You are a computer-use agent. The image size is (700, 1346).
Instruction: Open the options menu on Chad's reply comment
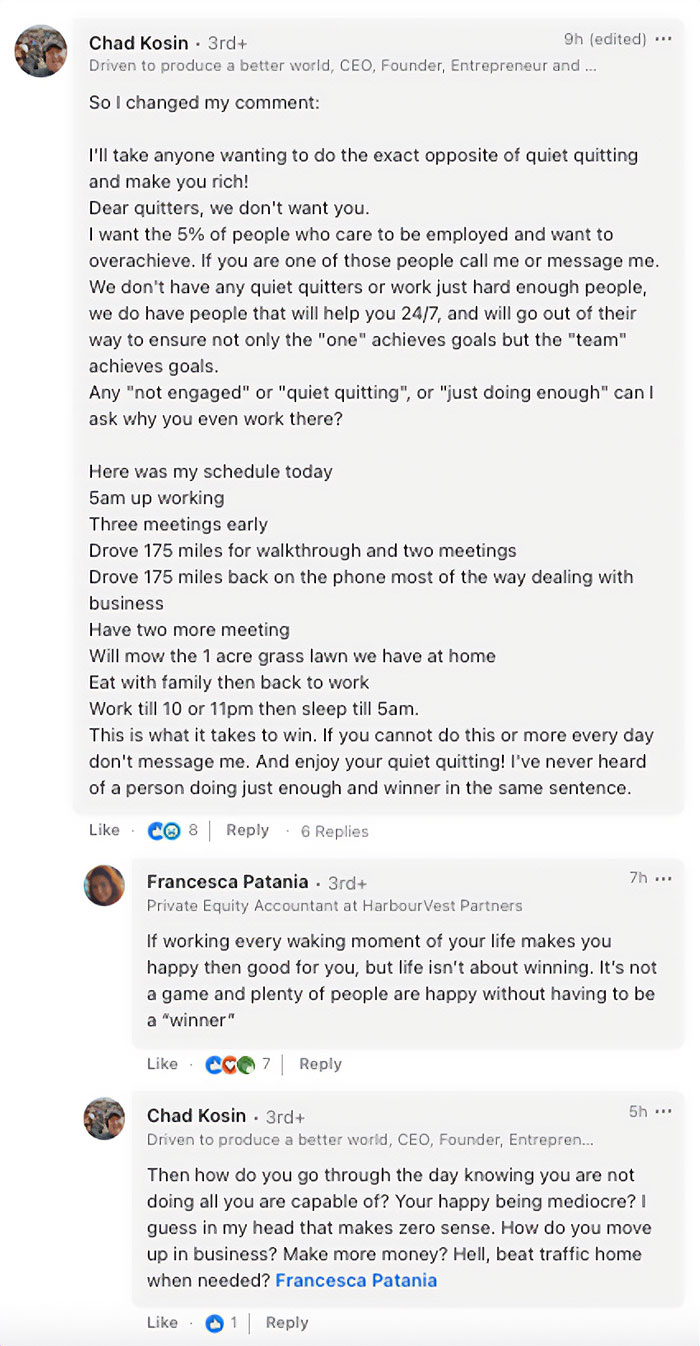point(662,1110)
